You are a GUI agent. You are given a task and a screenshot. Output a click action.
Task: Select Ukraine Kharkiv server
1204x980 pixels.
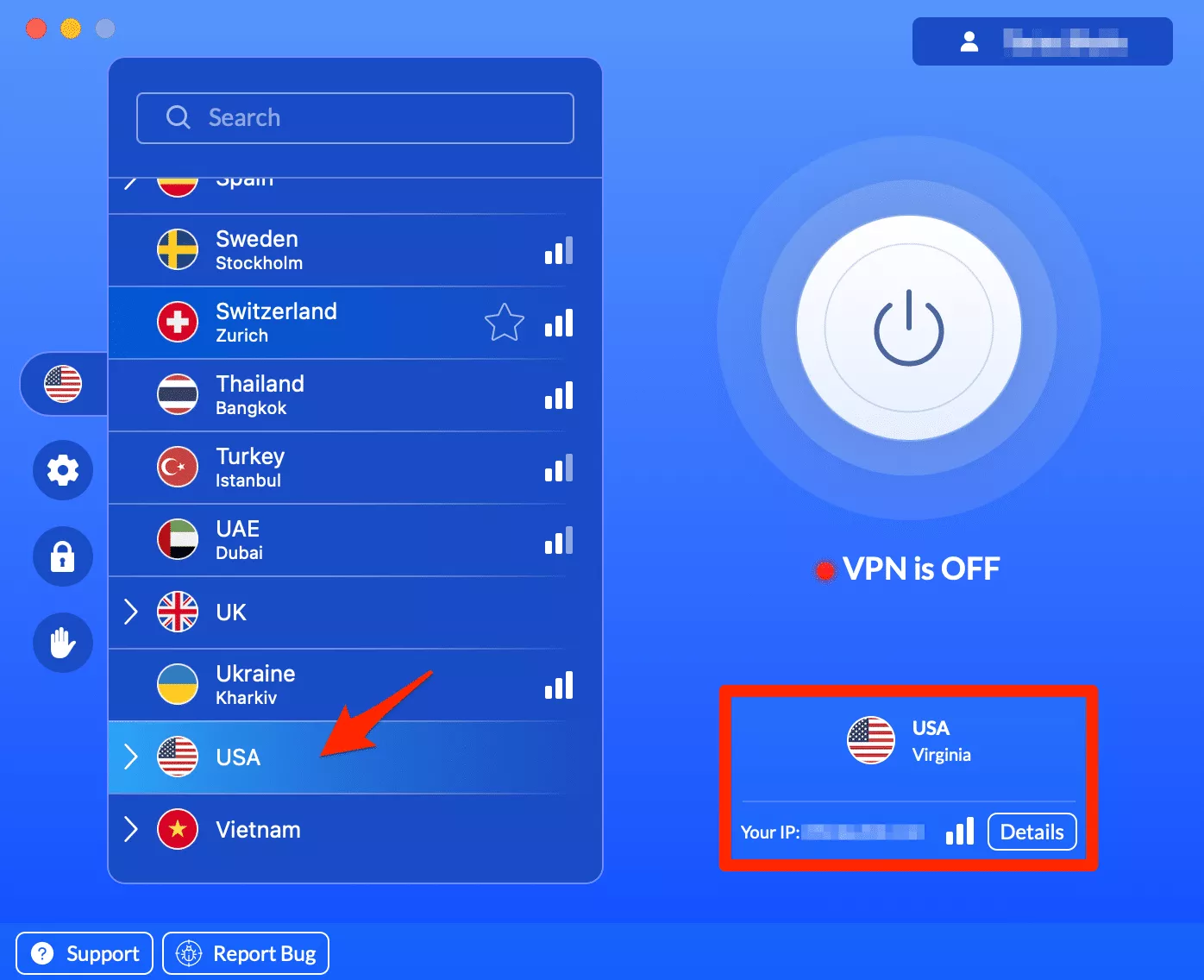[355, 685]
